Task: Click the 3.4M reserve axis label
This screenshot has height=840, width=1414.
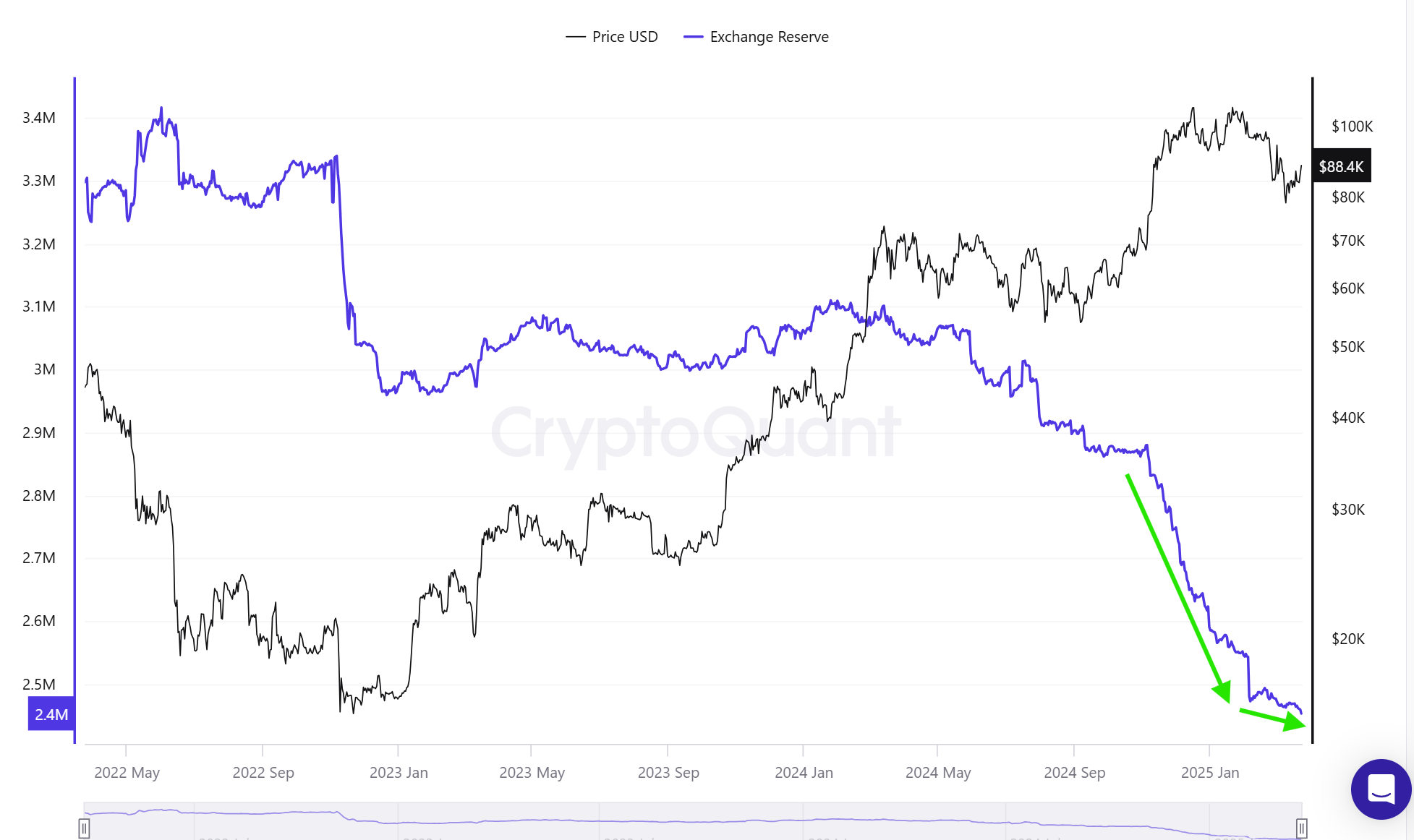Action: pyautogui.click(x=39, y=118)
